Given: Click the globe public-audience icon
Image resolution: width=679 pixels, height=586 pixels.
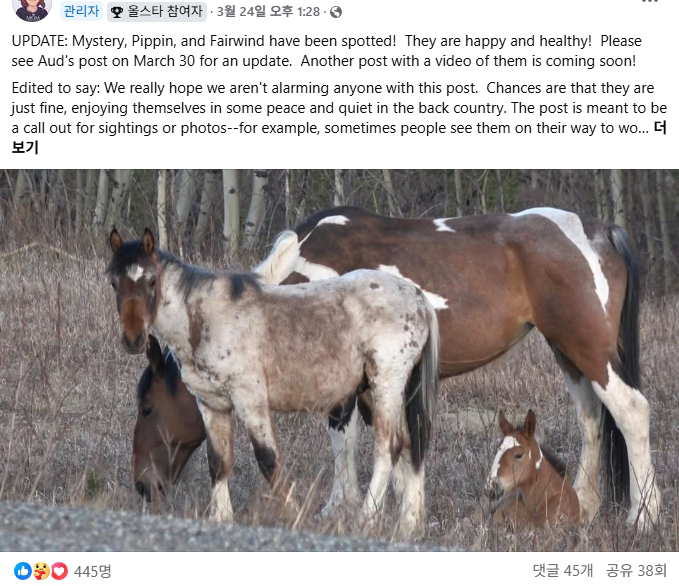Looking at the screenshot, I should (336, 12).
